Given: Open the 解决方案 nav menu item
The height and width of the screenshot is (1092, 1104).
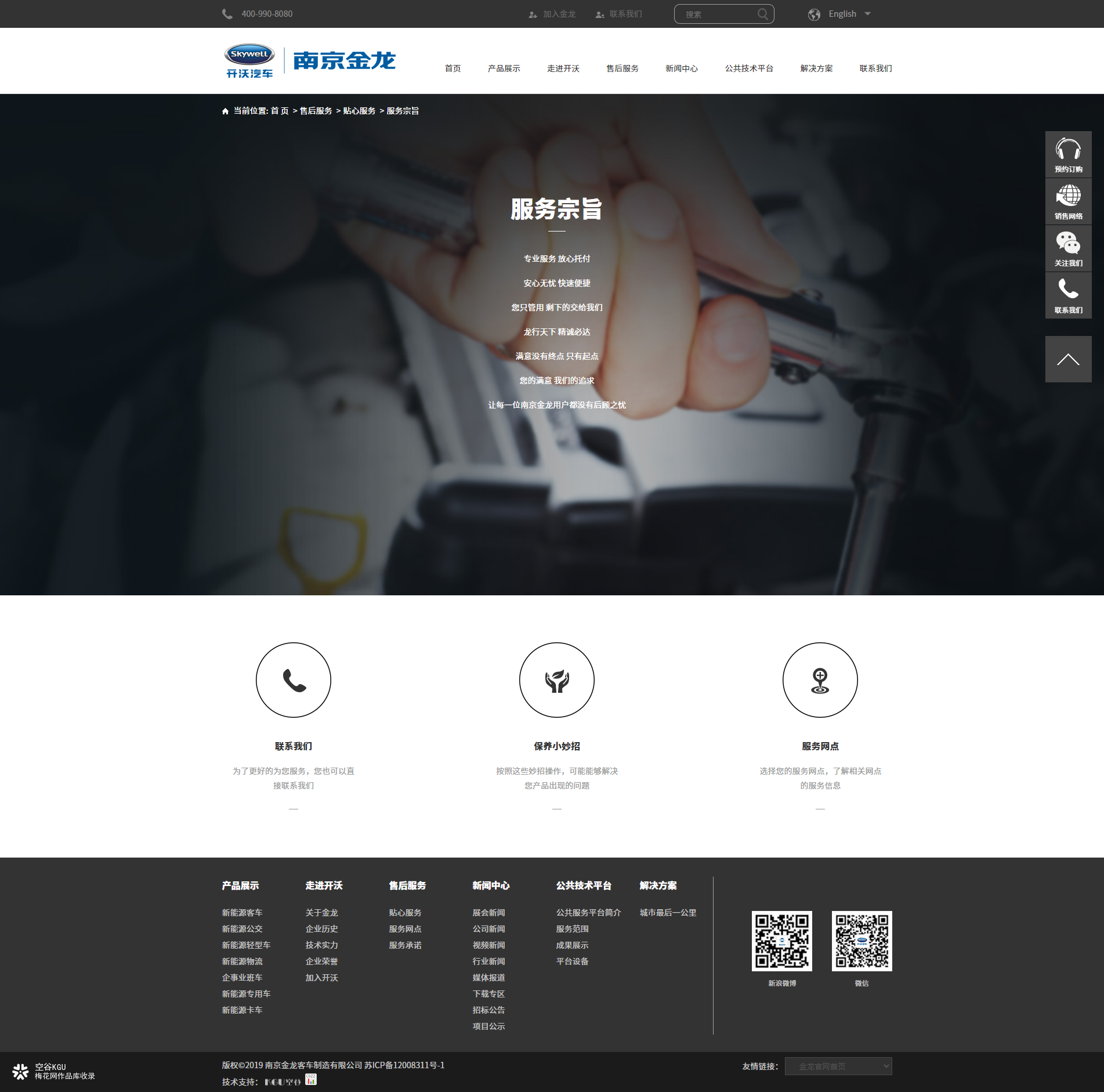Looking at the screenshot, I should coord(816,68).
